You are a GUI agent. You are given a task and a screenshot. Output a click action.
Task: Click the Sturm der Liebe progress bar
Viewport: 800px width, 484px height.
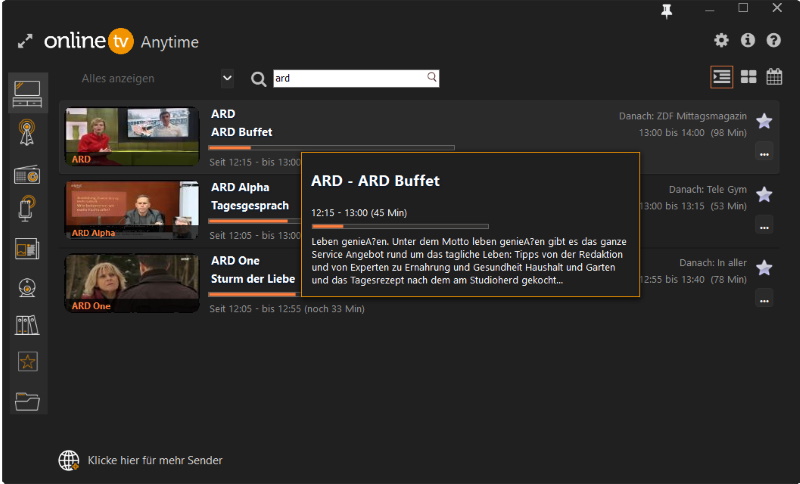pyautogui.click(x=255, y=294)
